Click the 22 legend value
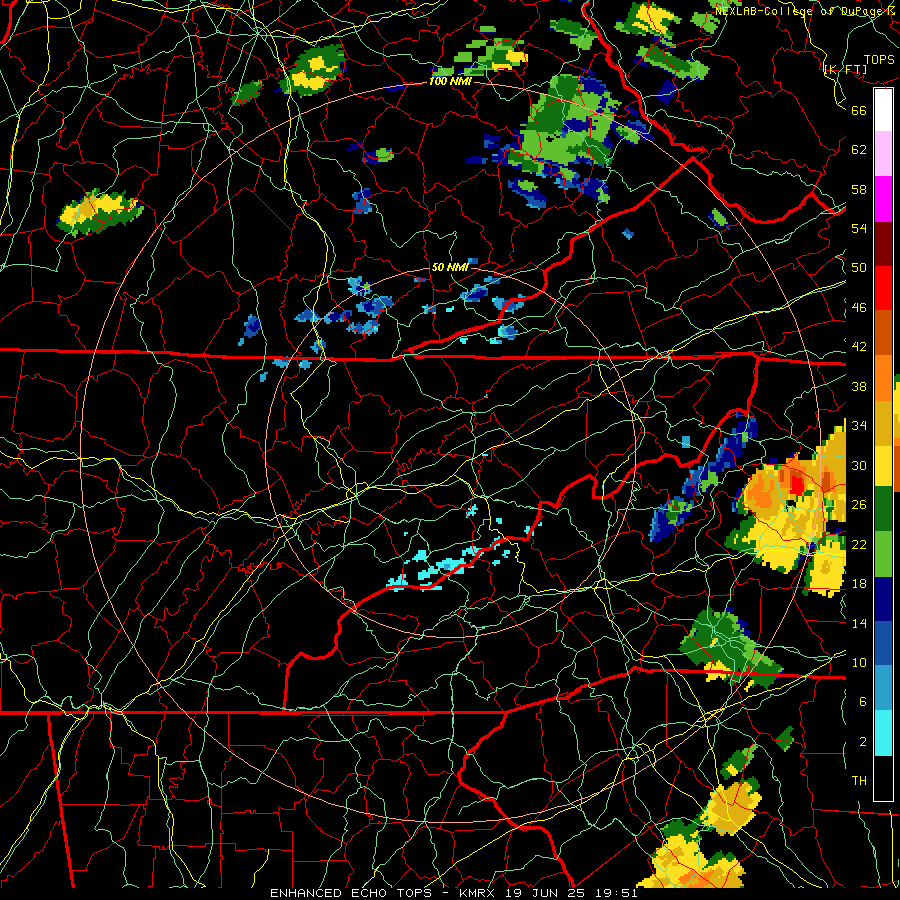Screen dimensions: 900x900 (x=859, y=544)
